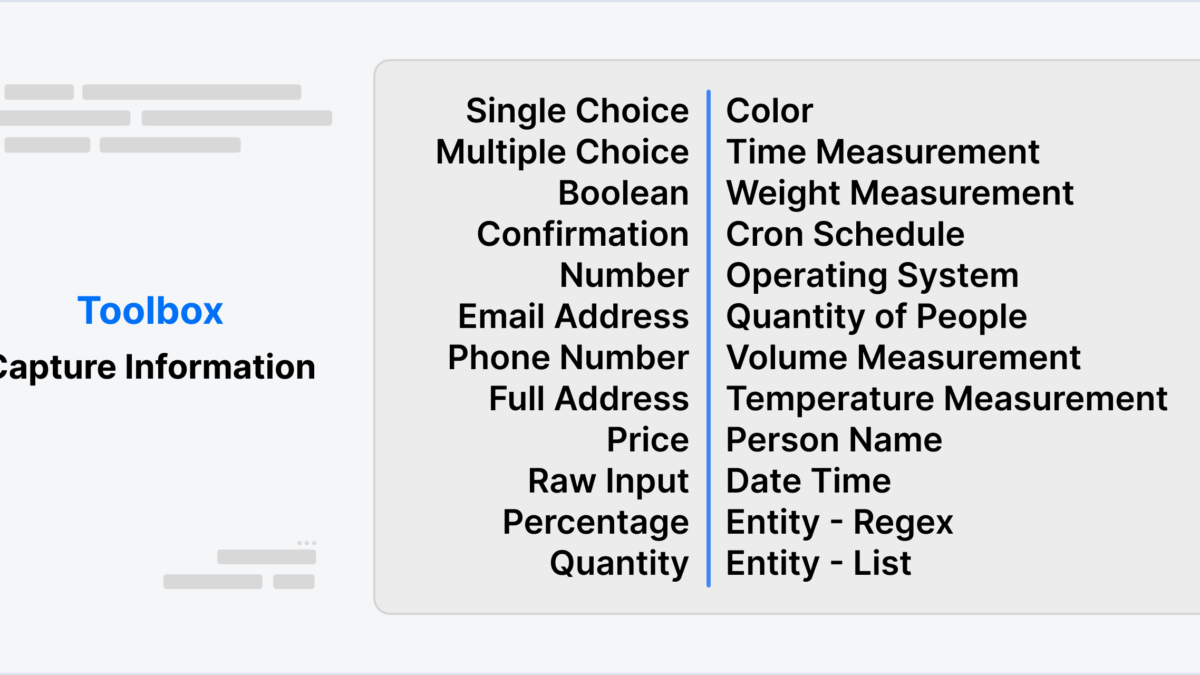Select the Boolean capture type
Image resolution: width=1200 pixels, height=675 pixels.
pyautogui.click(x=623, y=193)
